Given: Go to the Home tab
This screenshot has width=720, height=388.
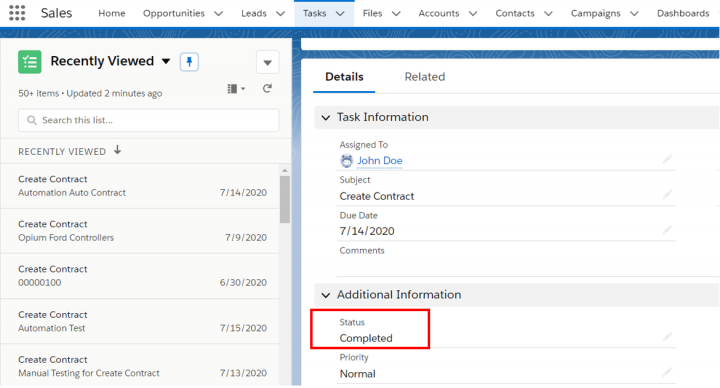Looking at the screenshot, I should coord(112,13).
